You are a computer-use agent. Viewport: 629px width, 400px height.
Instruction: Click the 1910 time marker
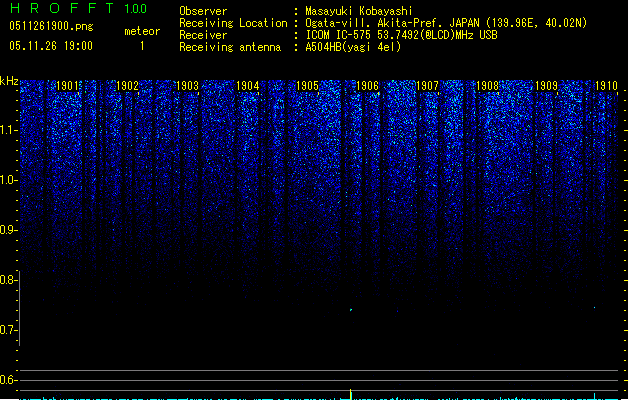point(606,87)
